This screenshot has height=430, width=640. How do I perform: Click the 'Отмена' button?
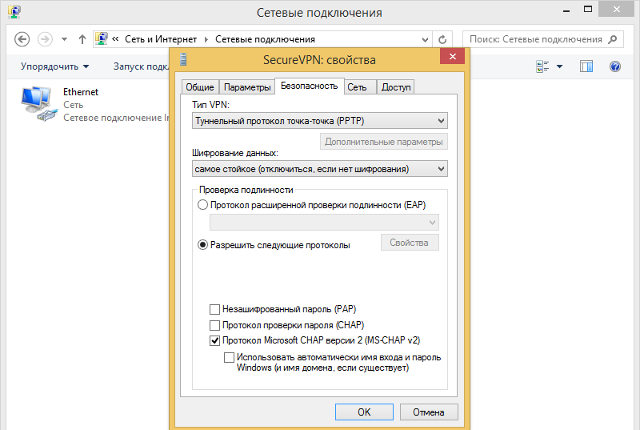pyautogui.click(x=429, y=412)
